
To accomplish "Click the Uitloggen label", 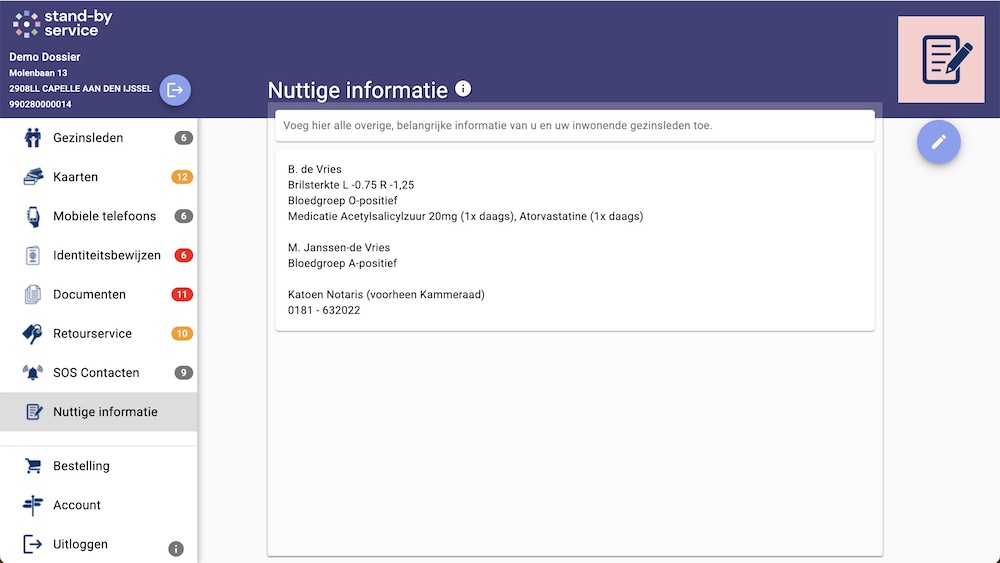I will pos(80,544).
